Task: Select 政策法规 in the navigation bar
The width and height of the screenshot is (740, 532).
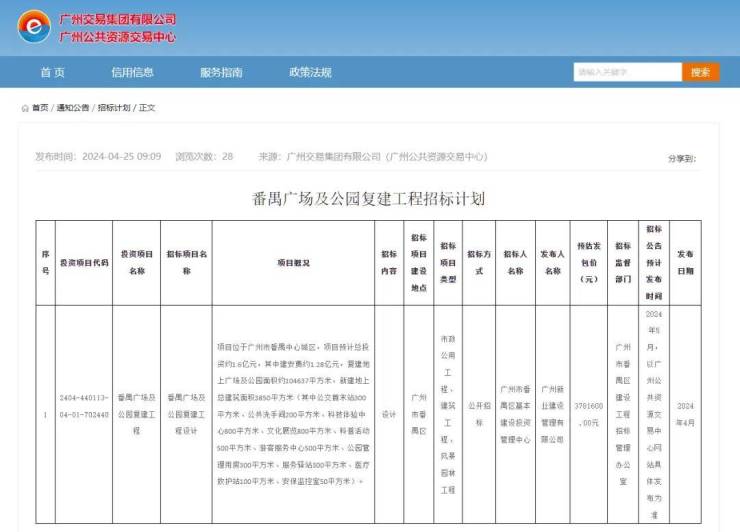Action: click(310, 72)
